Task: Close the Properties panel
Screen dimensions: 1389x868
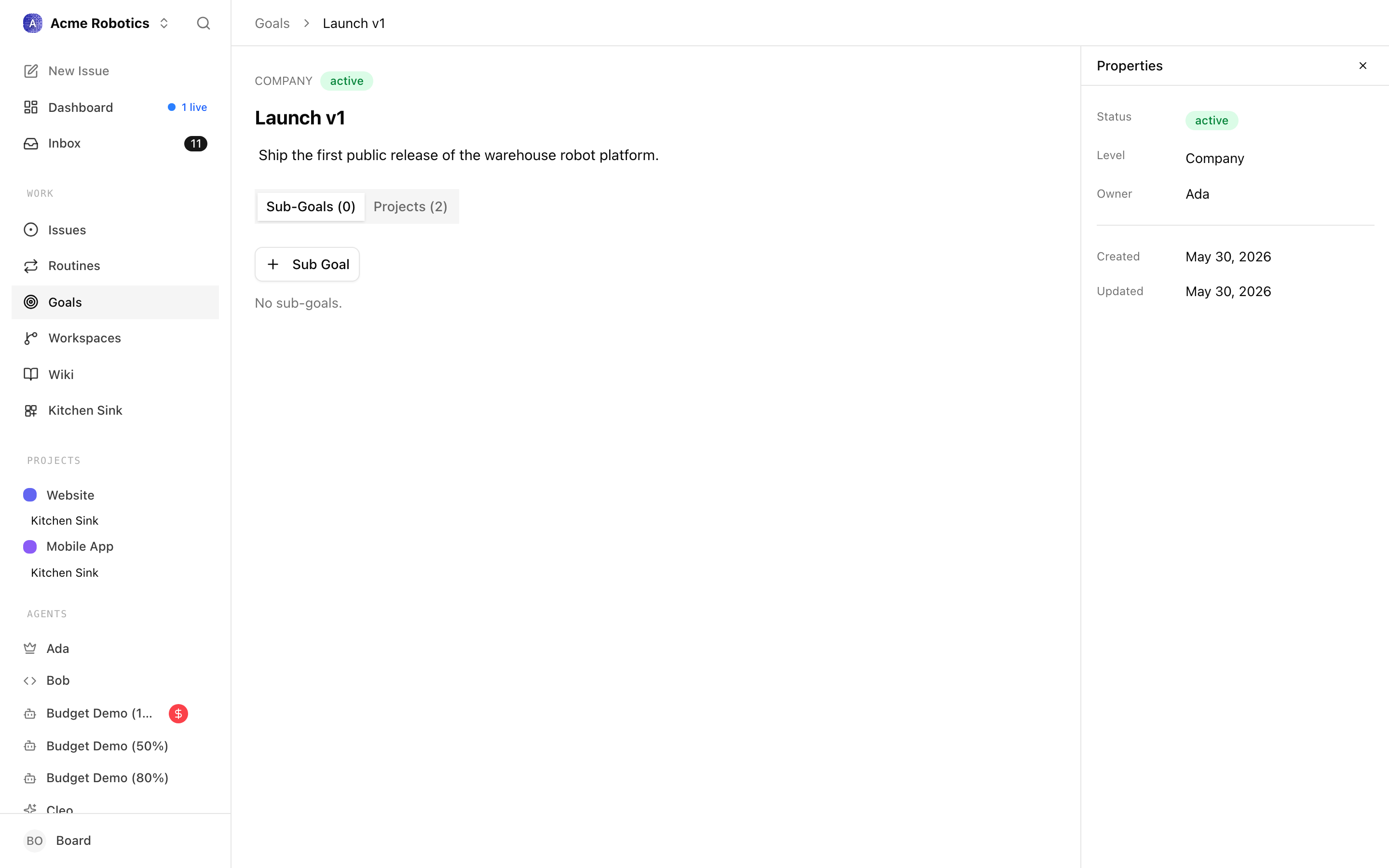Action: pyautogui.click(x=1362, y=66)
